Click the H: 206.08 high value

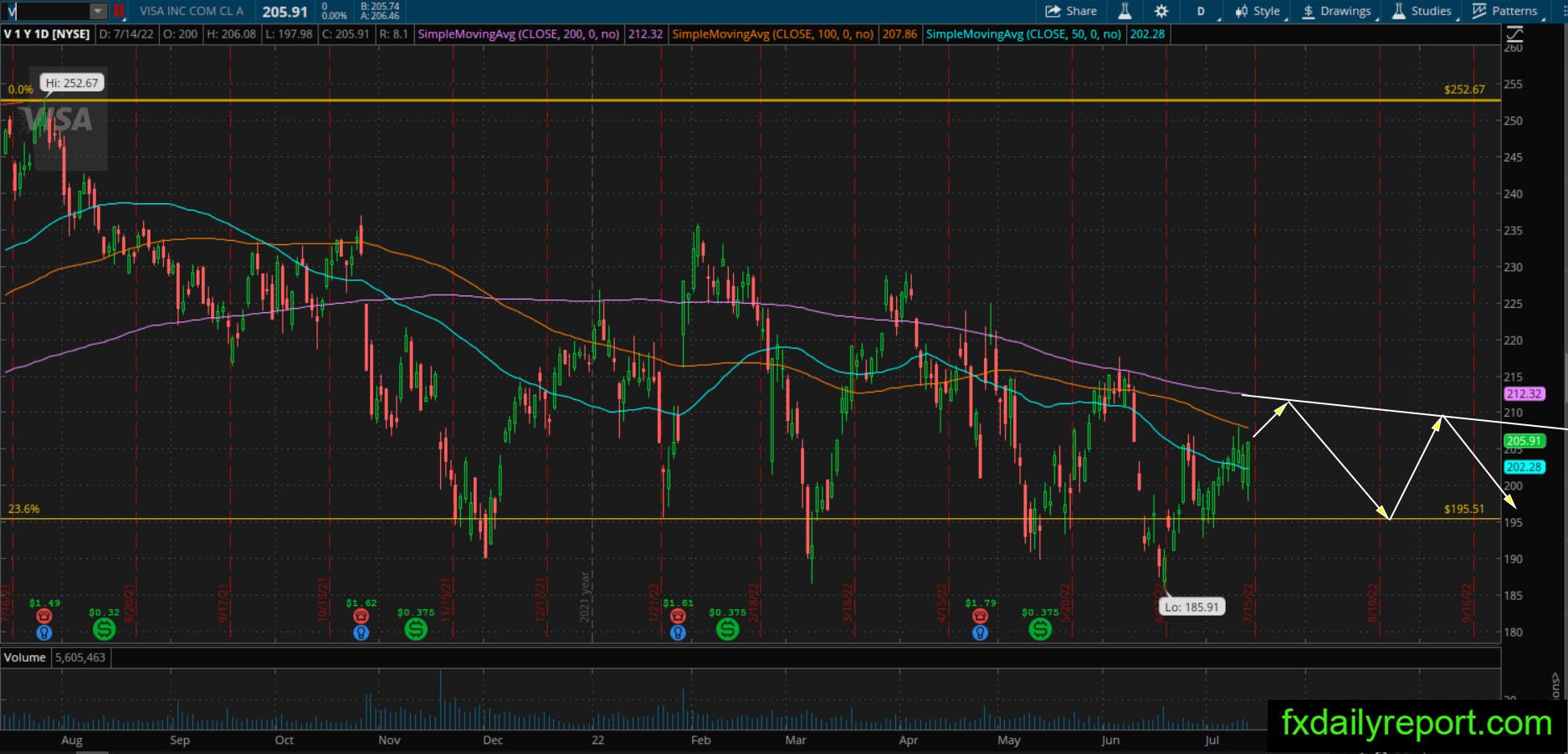(232, 34)
